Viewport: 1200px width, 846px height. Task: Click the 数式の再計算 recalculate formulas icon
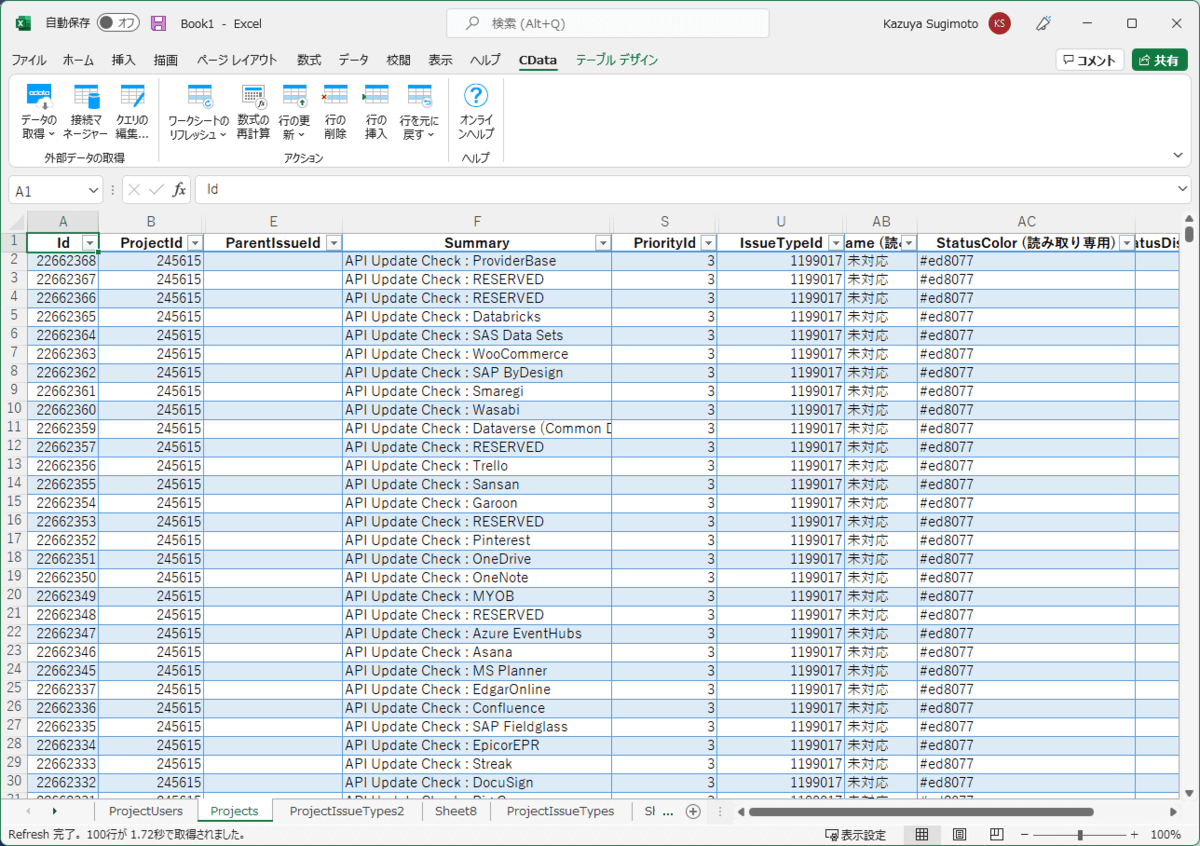click(253, 111)
